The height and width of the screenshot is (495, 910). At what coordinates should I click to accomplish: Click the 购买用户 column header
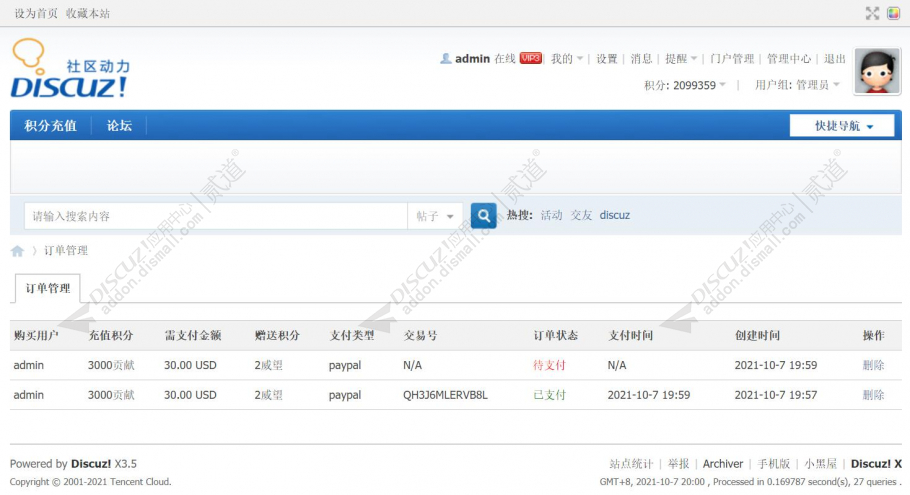click(36, 335)
